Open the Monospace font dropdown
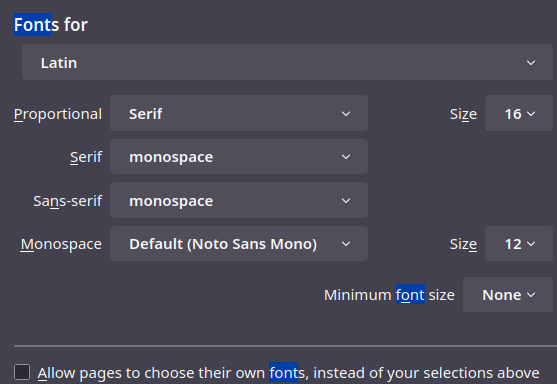The width and height of the screenshot is (557, 384). 239,244
